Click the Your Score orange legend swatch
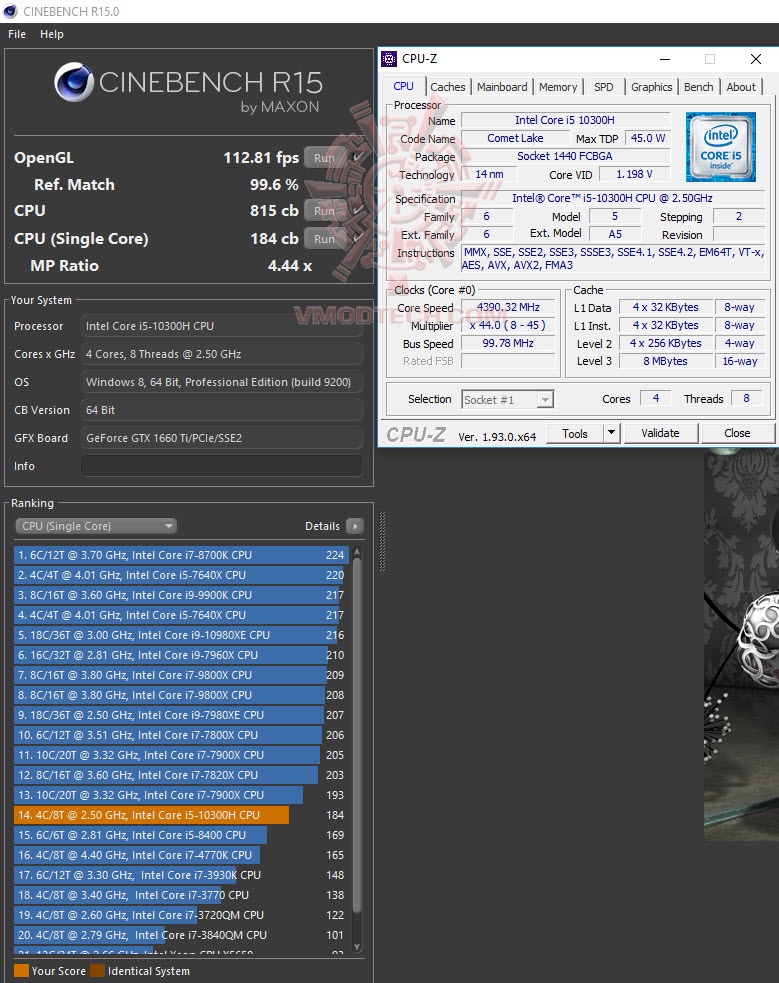779x983 pixels. [x=21, y=970]
